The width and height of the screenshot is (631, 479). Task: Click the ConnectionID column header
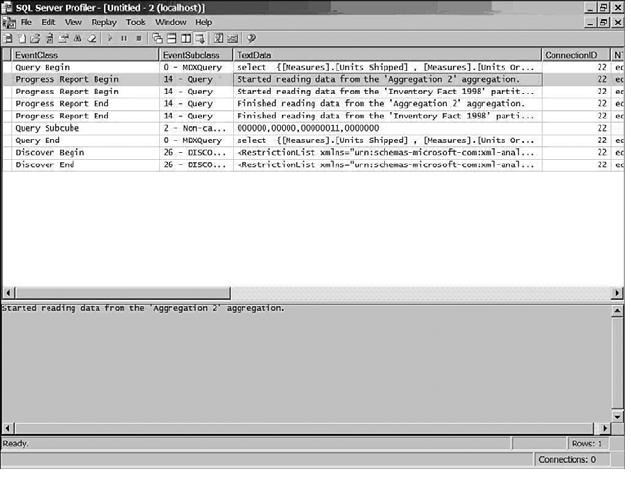coord(576,55)
